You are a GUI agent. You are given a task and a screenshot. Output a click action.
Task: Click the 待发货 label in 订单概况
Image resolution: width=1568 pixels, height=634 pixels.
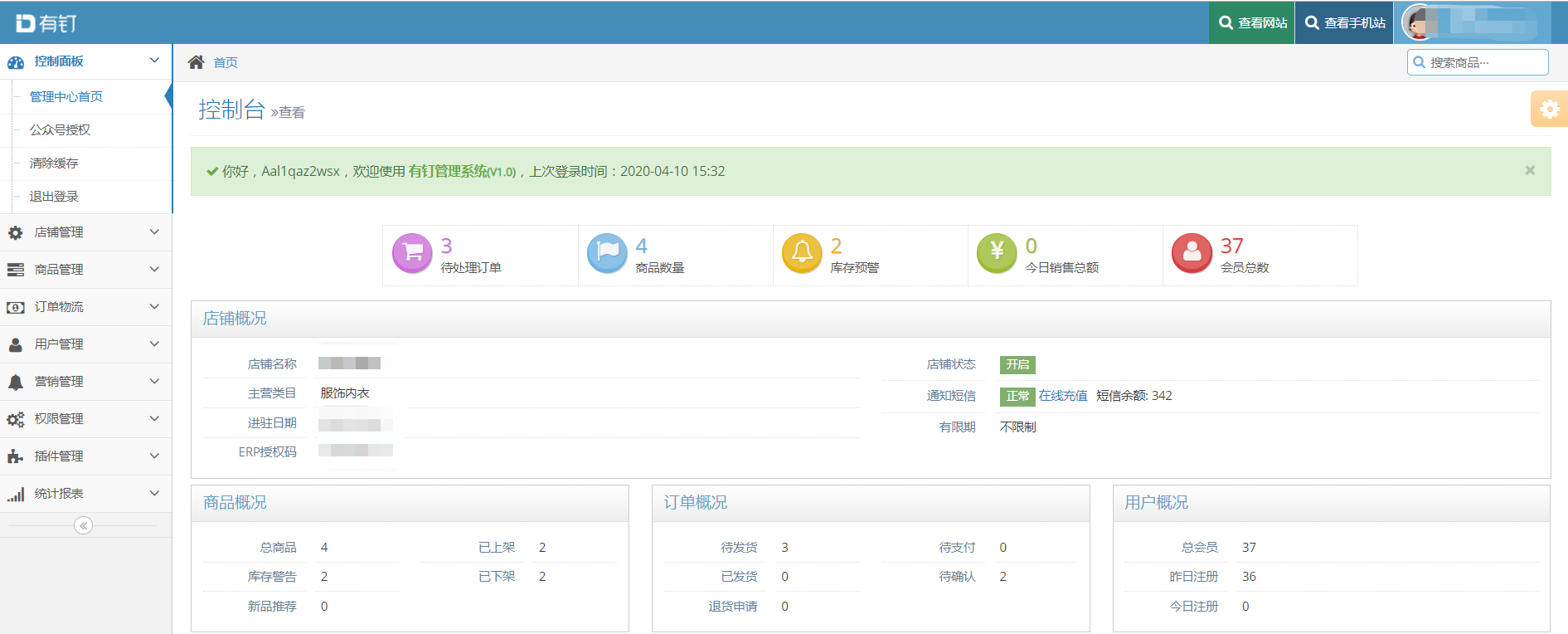click(x=740, y=548)
